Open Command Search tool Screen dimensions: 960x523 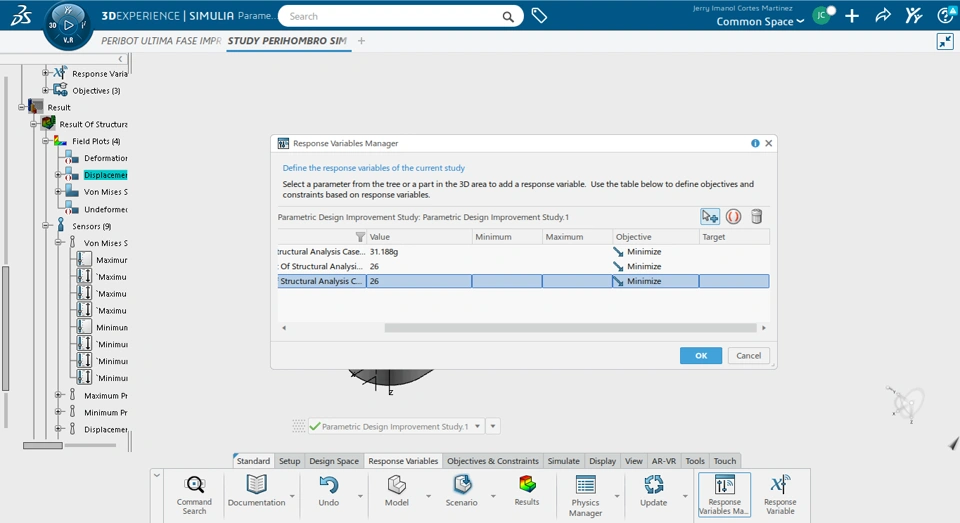(x=194, y=495)
